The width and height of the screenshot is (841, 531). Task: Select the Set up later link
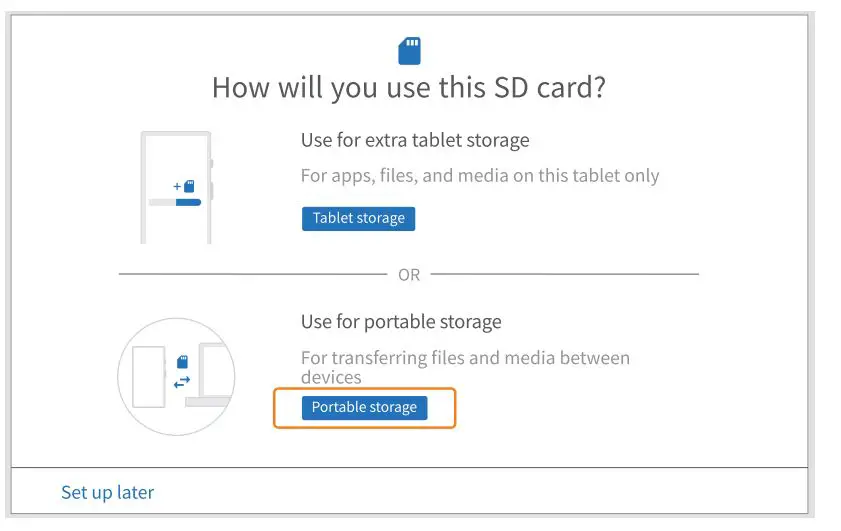pyautogui.click(x=107, y=492)
